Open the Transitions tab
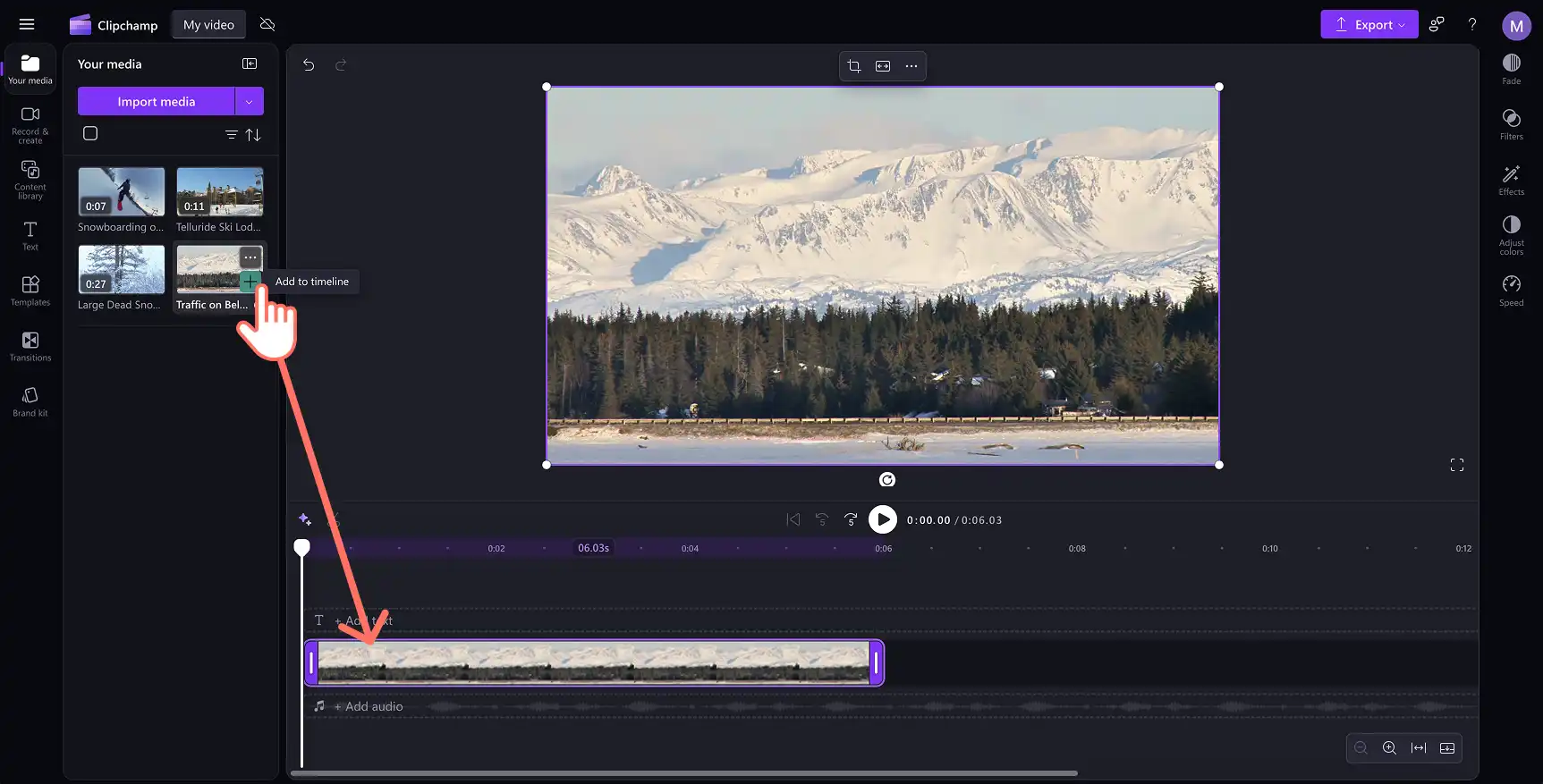Viewport: 1543px width, 784px height. (30, 346)
